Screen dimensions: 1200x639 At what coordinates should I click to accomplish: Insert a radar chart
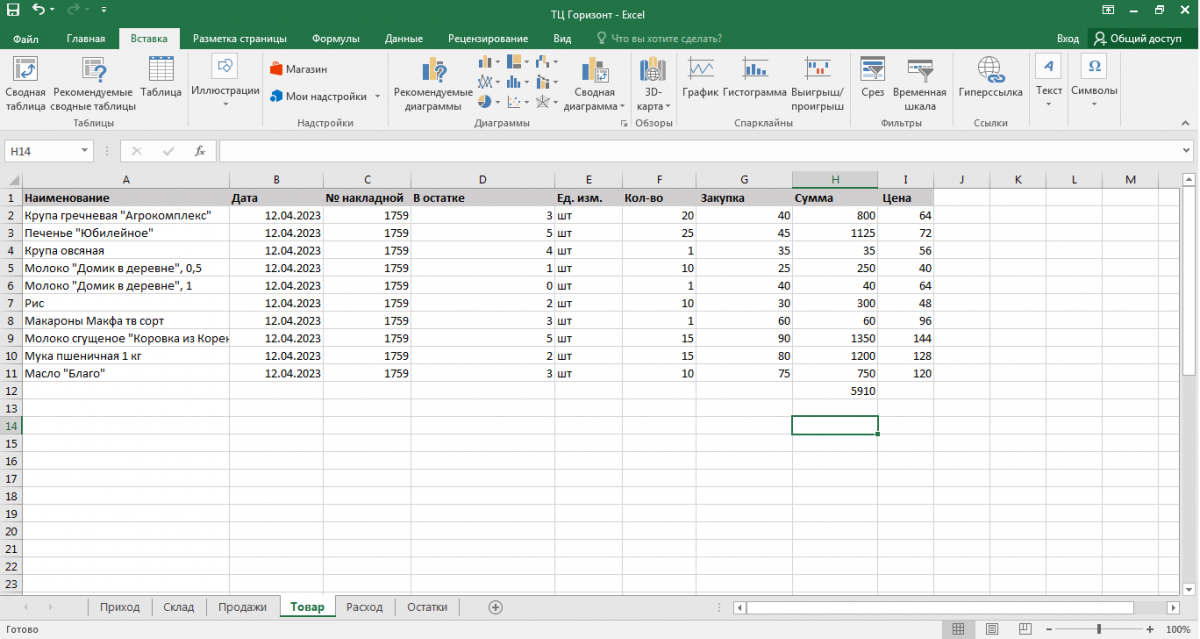click(x=543, y=101)
